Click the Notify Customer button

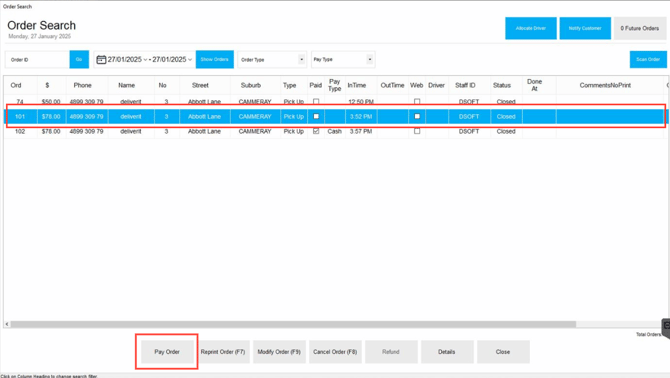coord(585,28)
